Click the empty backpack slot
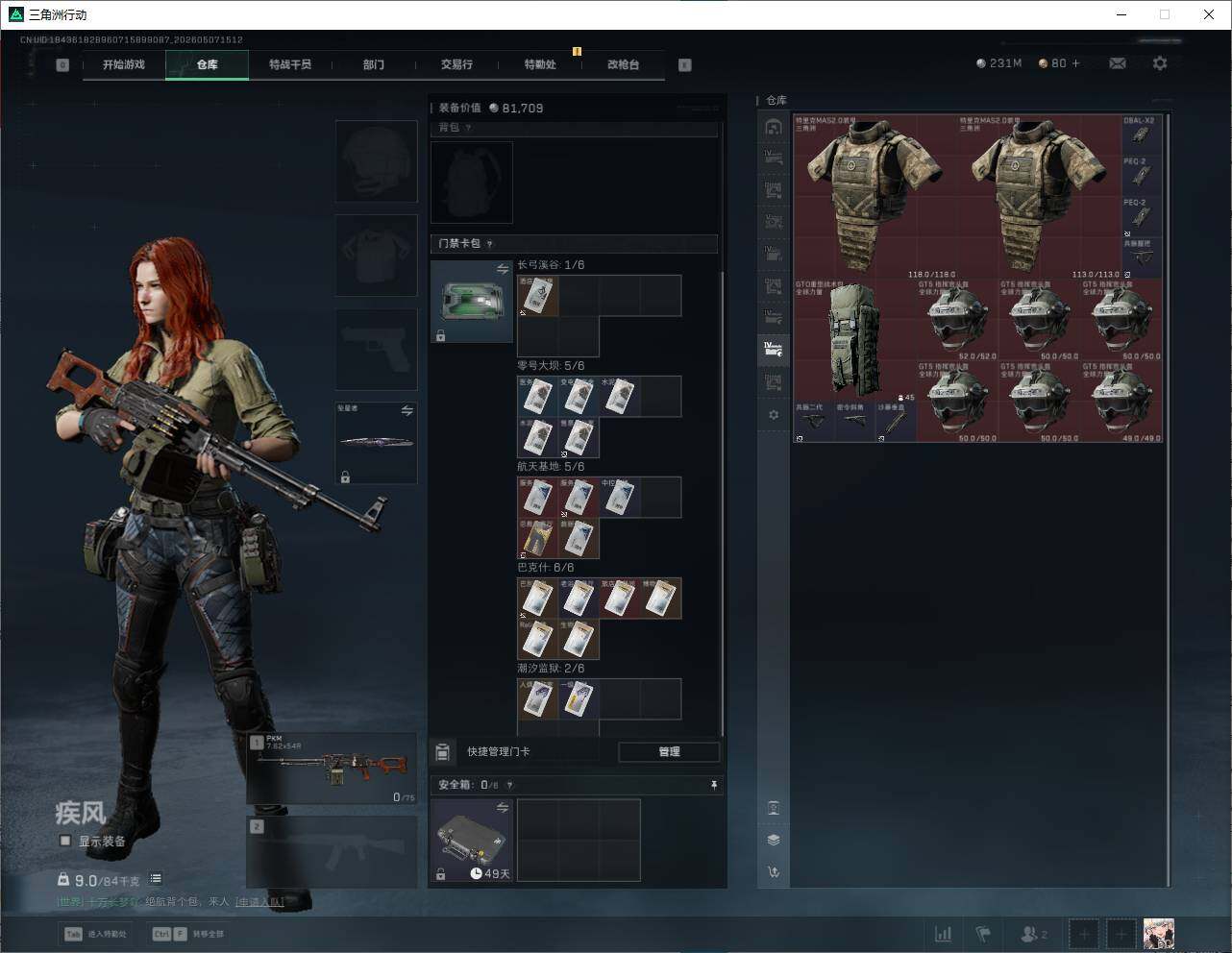The height and width of the screenshot is (953, 1232). (x=472, y=183)
